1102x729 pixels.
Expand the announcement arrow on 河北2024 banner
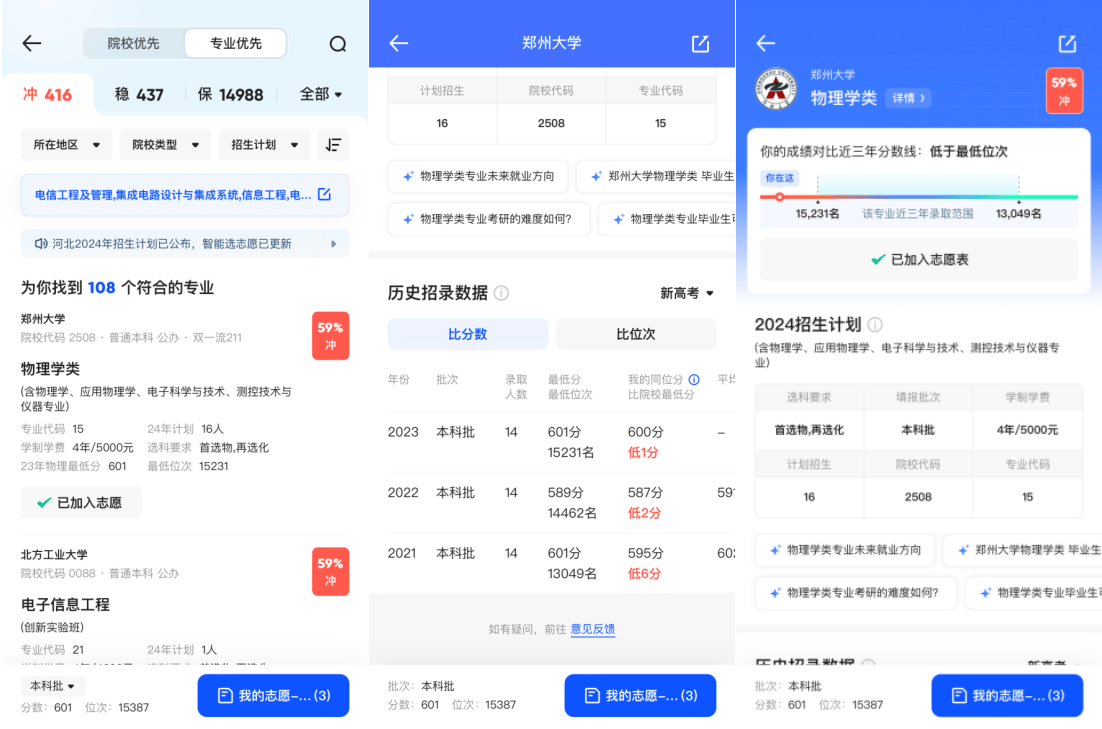[334, 244]
